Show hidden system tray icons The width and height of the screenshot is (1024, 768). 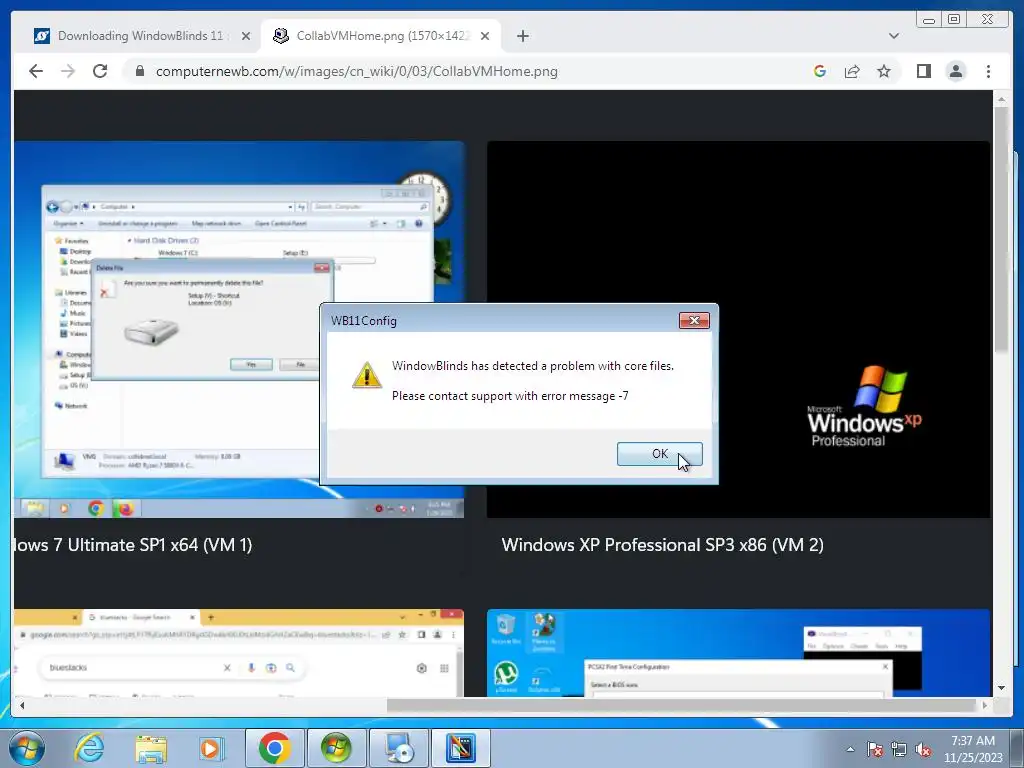point(850,749)
